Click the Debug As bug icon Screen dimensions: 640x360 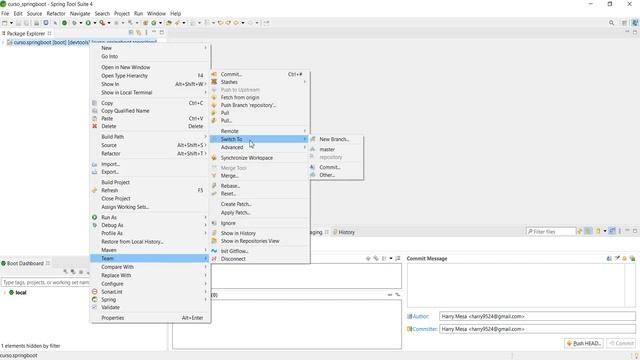pyautogui.click(x=95, y=225)
